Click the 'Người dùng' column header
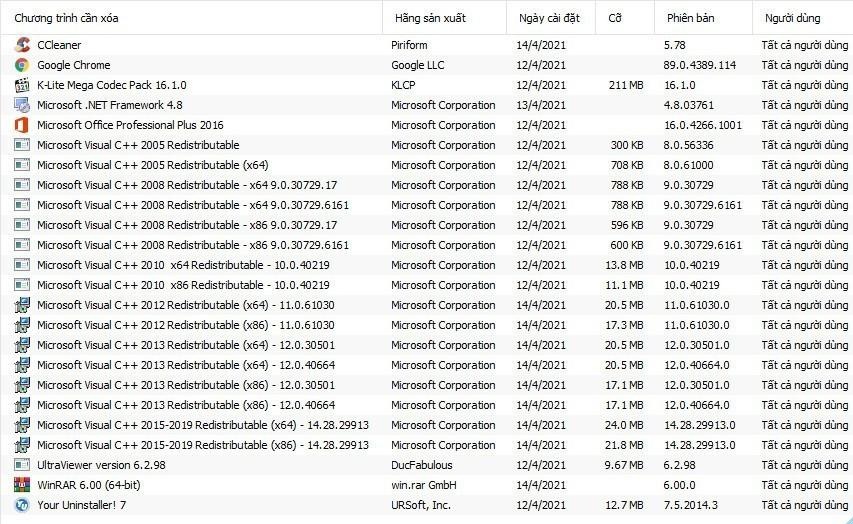 coord(792,18)
